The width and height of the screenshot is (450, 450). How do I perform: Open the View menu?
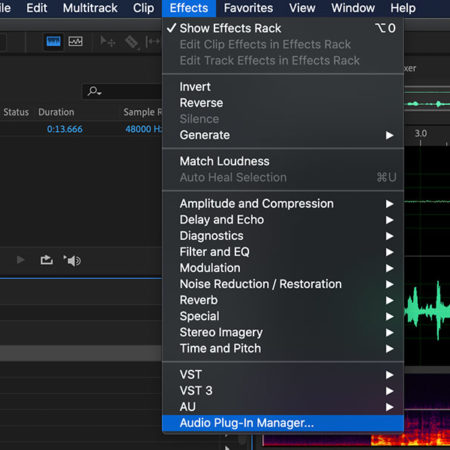pos(302,8)
